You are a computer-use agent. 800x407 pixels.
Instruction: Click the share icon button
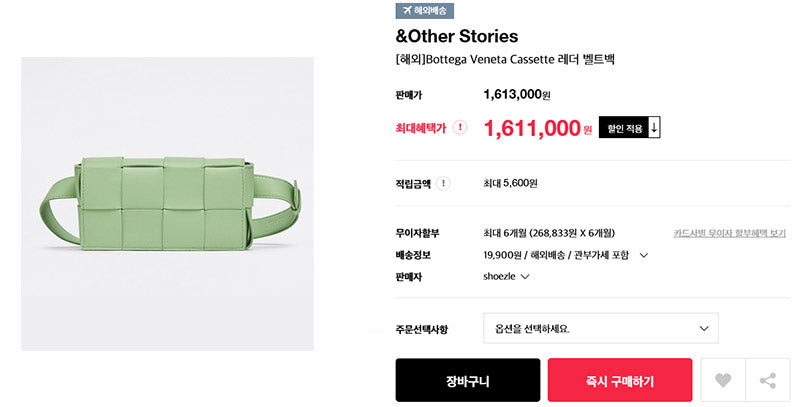coord(768,380)
